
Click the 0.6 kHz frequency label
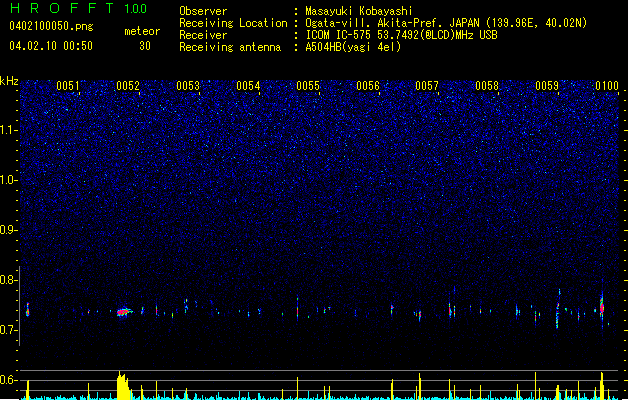8,380
